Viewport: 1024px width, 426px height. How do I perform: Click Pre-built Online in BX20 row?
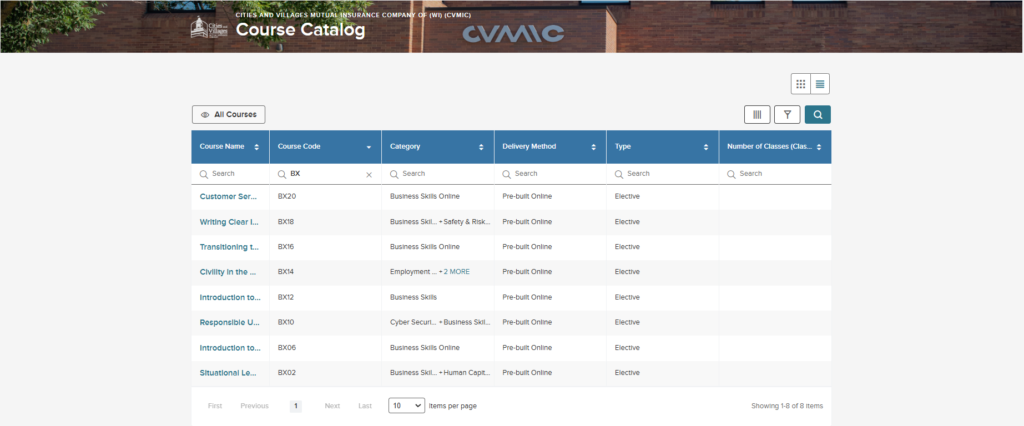pos(527,196)
